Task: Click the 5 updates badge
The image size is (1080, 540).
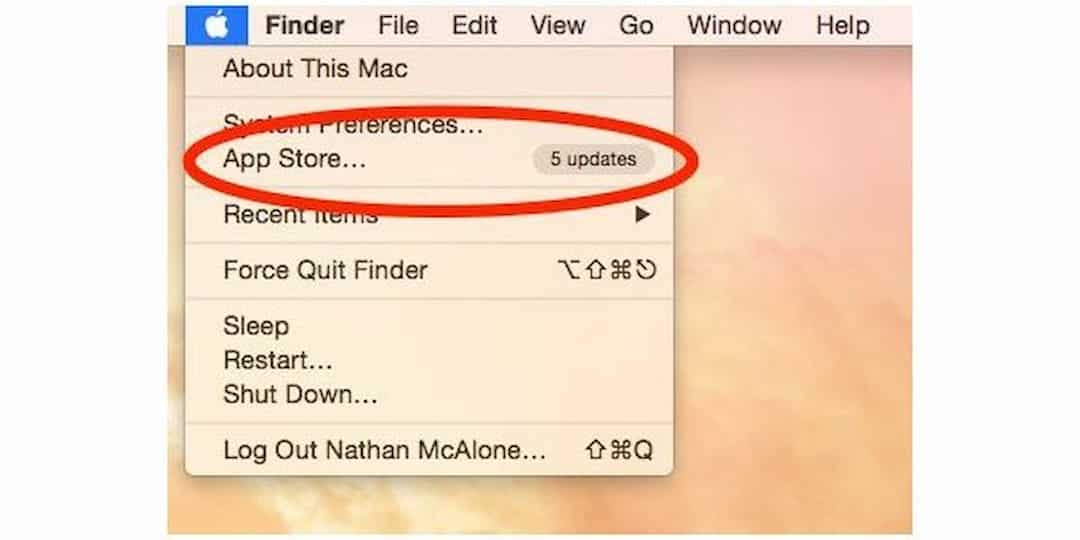Action: (x=593, y=159)
